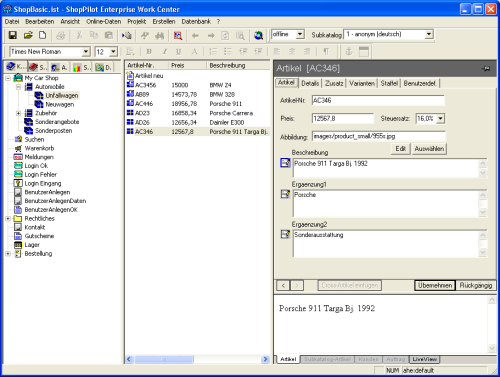The height and width of the screenshot is (377, 500).
Task: Click into the Abbildung path field
Action: (379, 136)
